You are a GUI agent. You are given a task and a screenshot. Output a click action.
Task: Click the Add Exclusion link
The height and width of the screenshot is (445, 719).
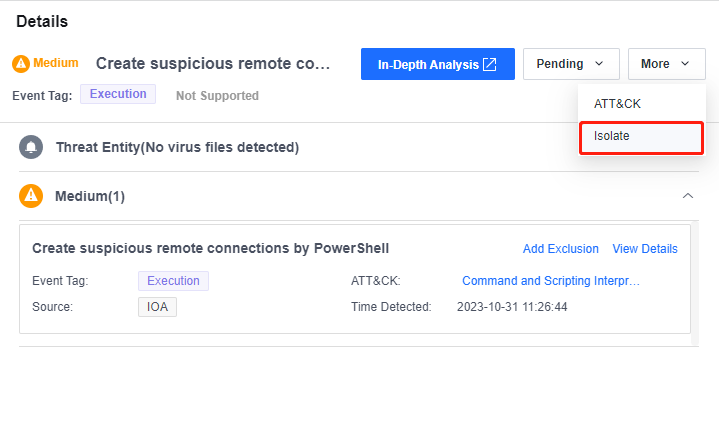561,249
